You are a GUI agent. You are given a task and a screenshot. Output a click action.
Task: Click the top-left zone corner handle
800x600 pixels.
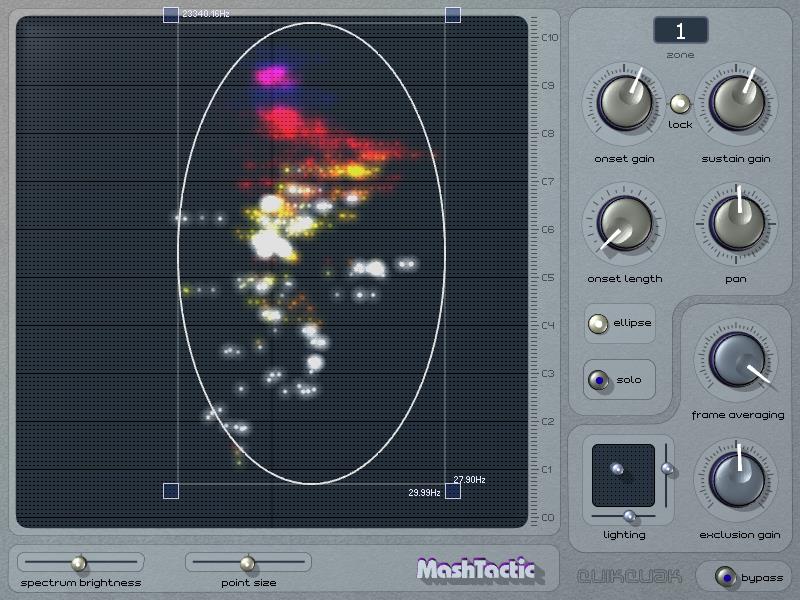point(171,15)
